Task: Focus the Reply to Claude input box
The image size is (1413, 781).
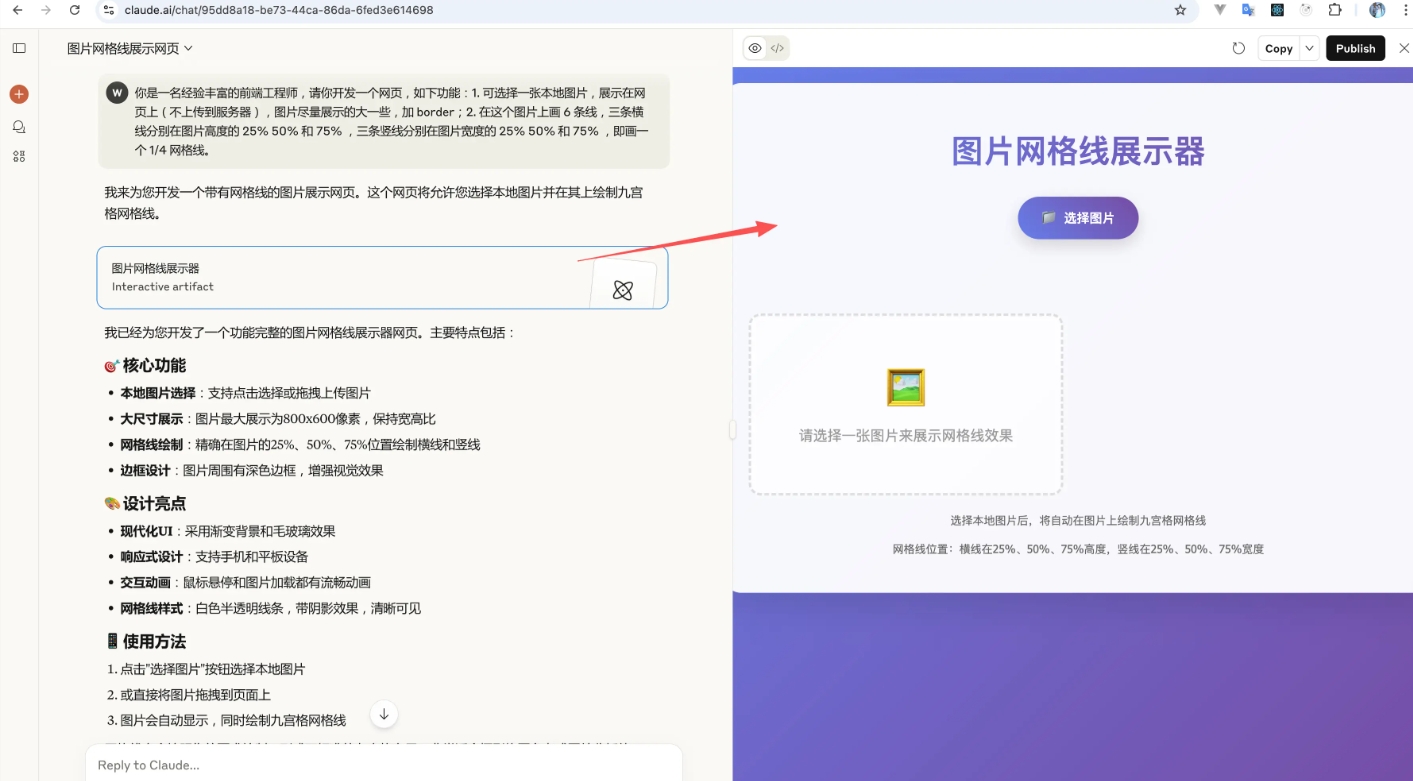Action: (x=384, y=765)
